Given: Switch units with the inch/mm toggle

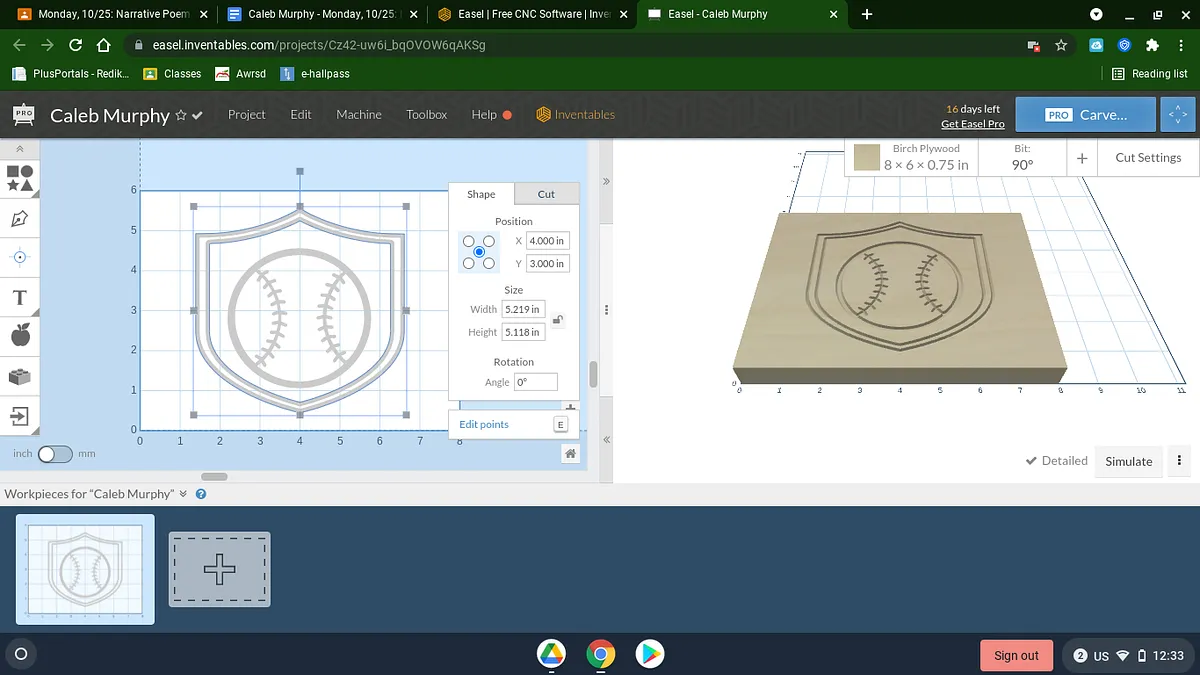Looking at the screenshot, I should (55, 454).
